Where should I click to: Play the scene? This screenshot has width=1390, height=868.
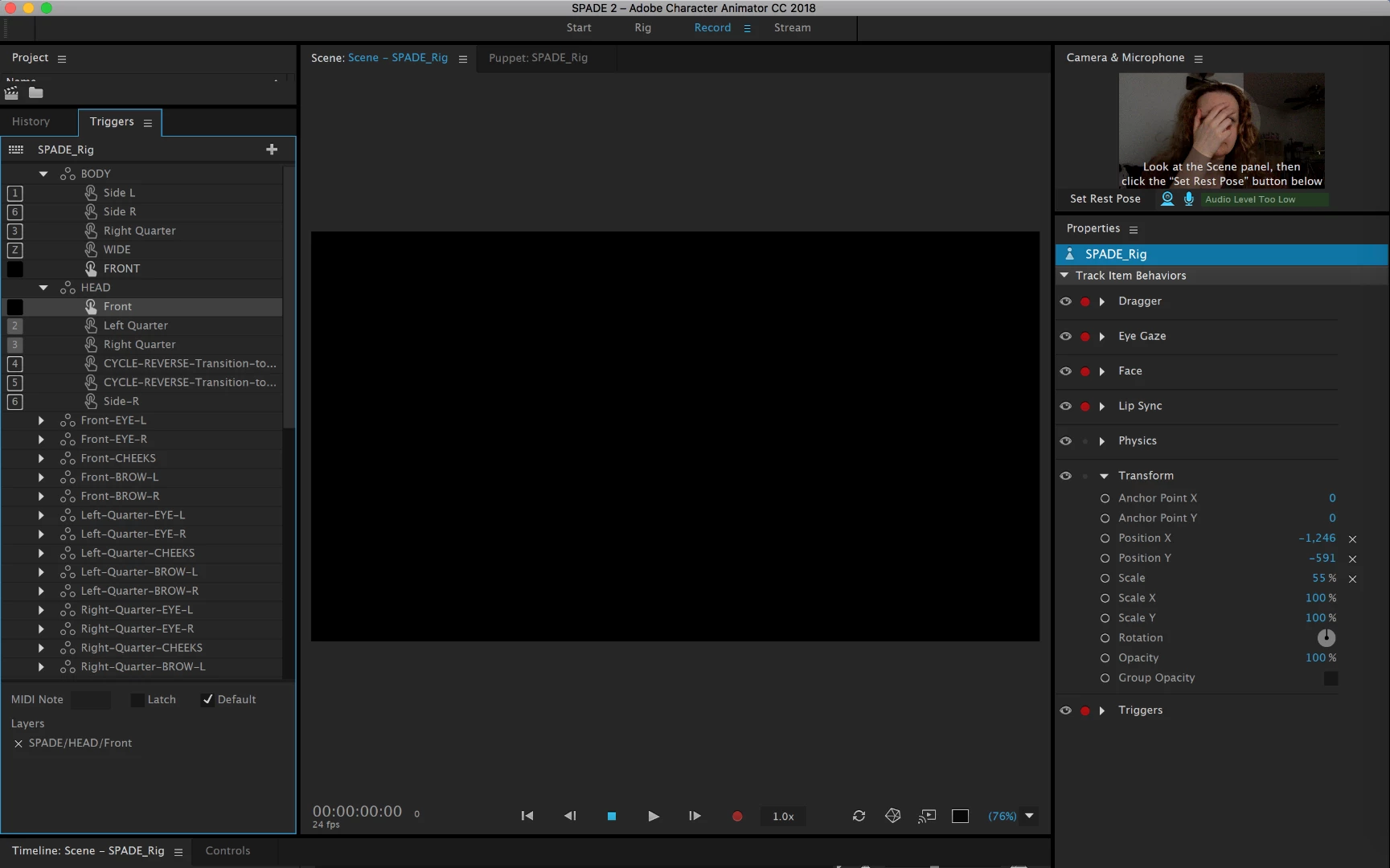[x=654, y=816]
